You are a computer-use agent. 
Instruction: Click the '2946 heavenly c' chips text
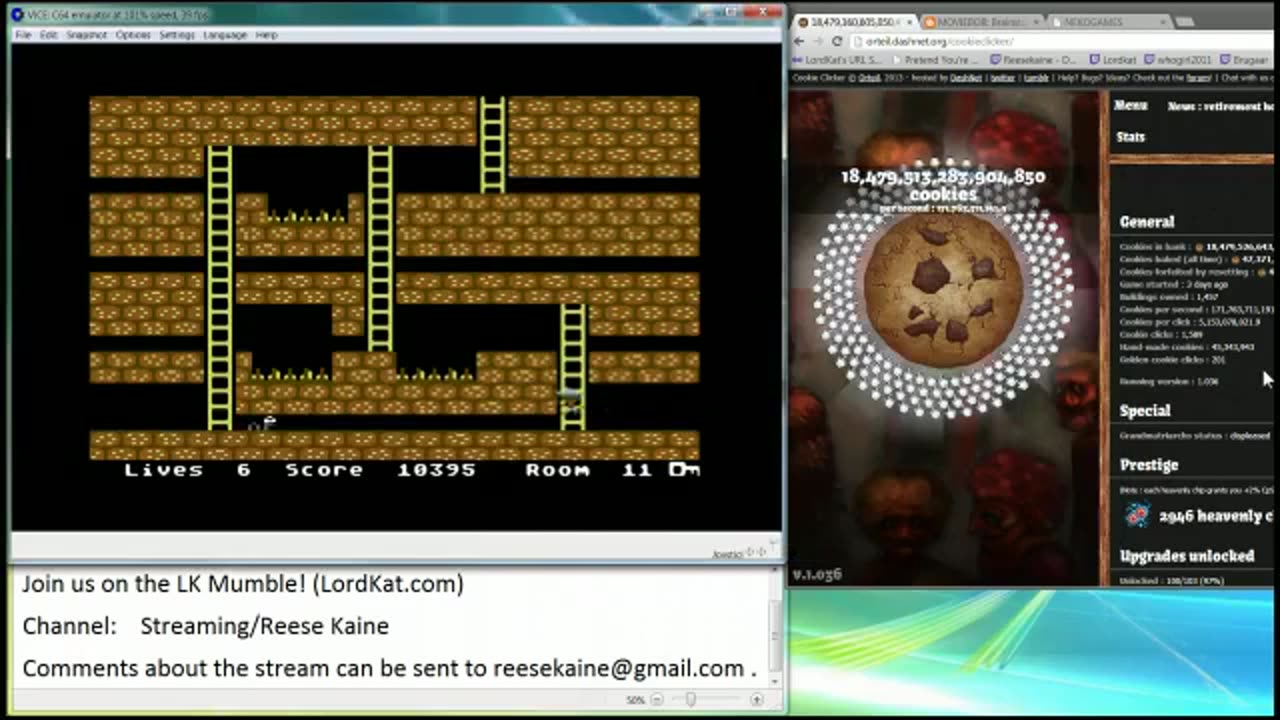1216,516
